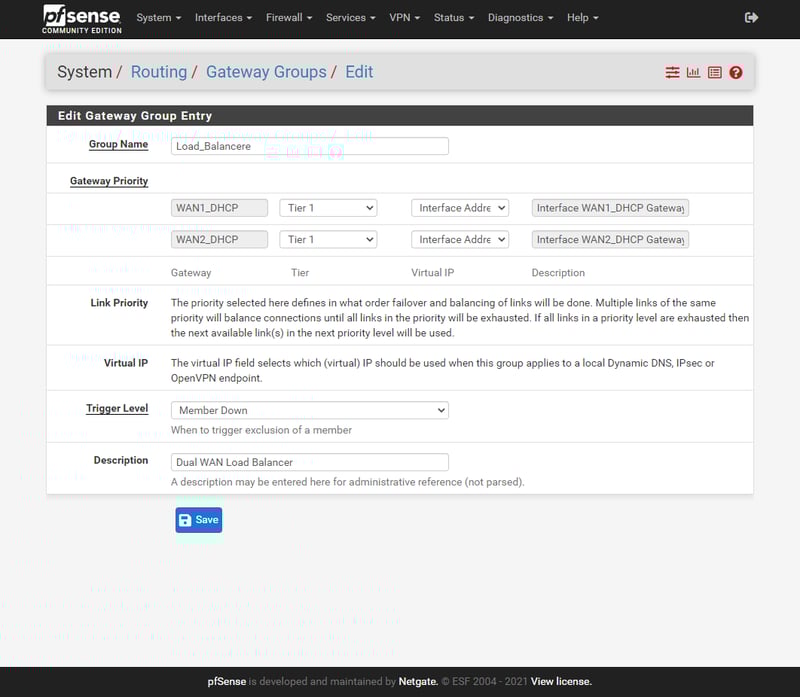Open the Diagnostics menu
The image size is (800, 697).
coord(521,18)
